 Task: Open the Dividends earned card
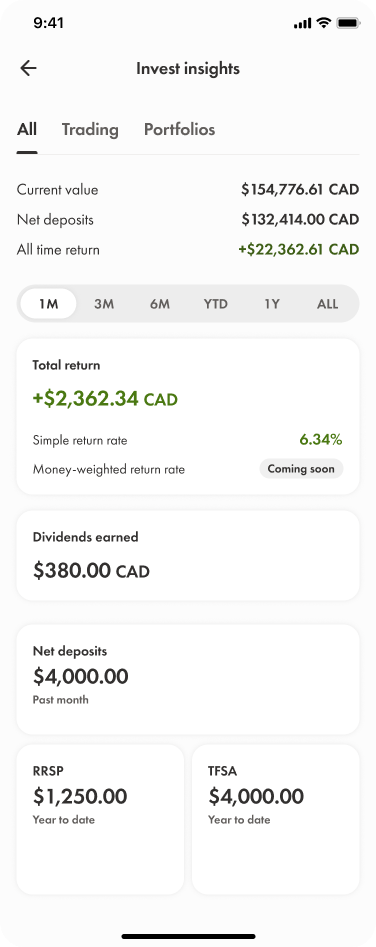point(188,556)
